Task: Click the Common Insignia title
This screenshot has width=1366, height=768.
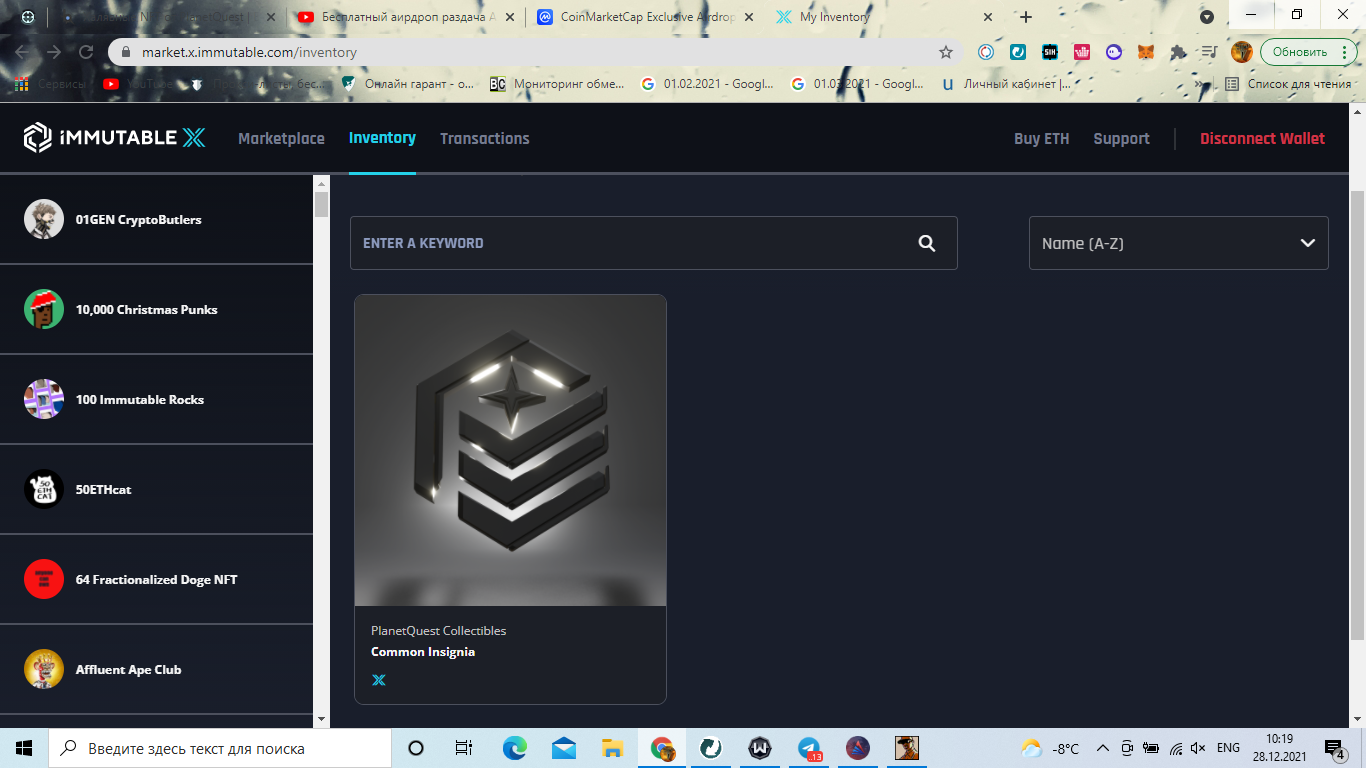Action: (x=423, y=652)
